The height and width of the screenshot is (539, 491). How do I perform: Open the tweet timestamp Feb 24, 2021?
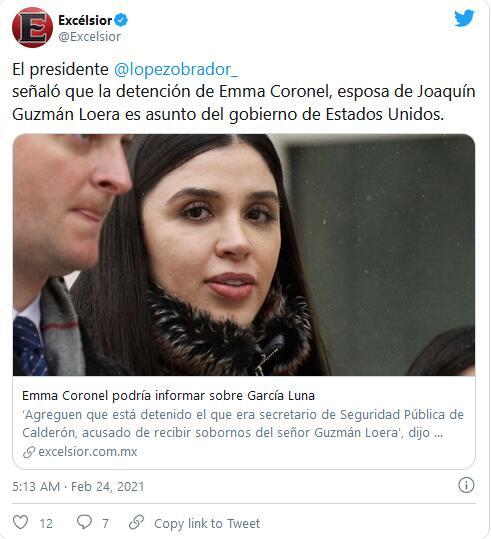click(78, 486)
